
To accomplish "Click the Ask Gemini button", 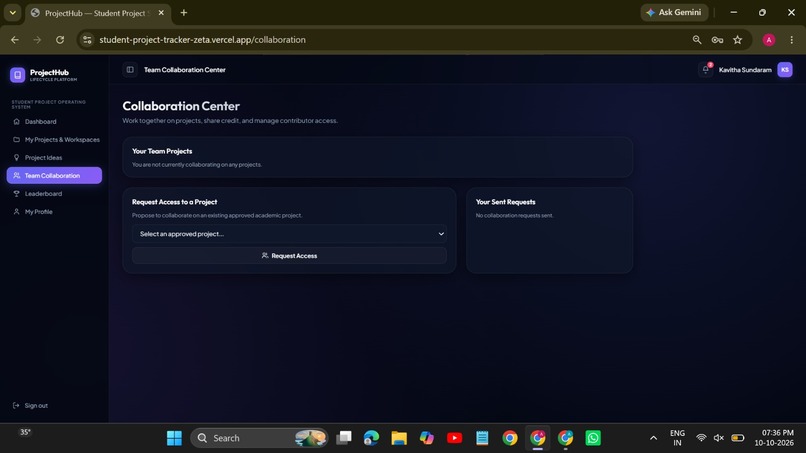I will point(674,12).
